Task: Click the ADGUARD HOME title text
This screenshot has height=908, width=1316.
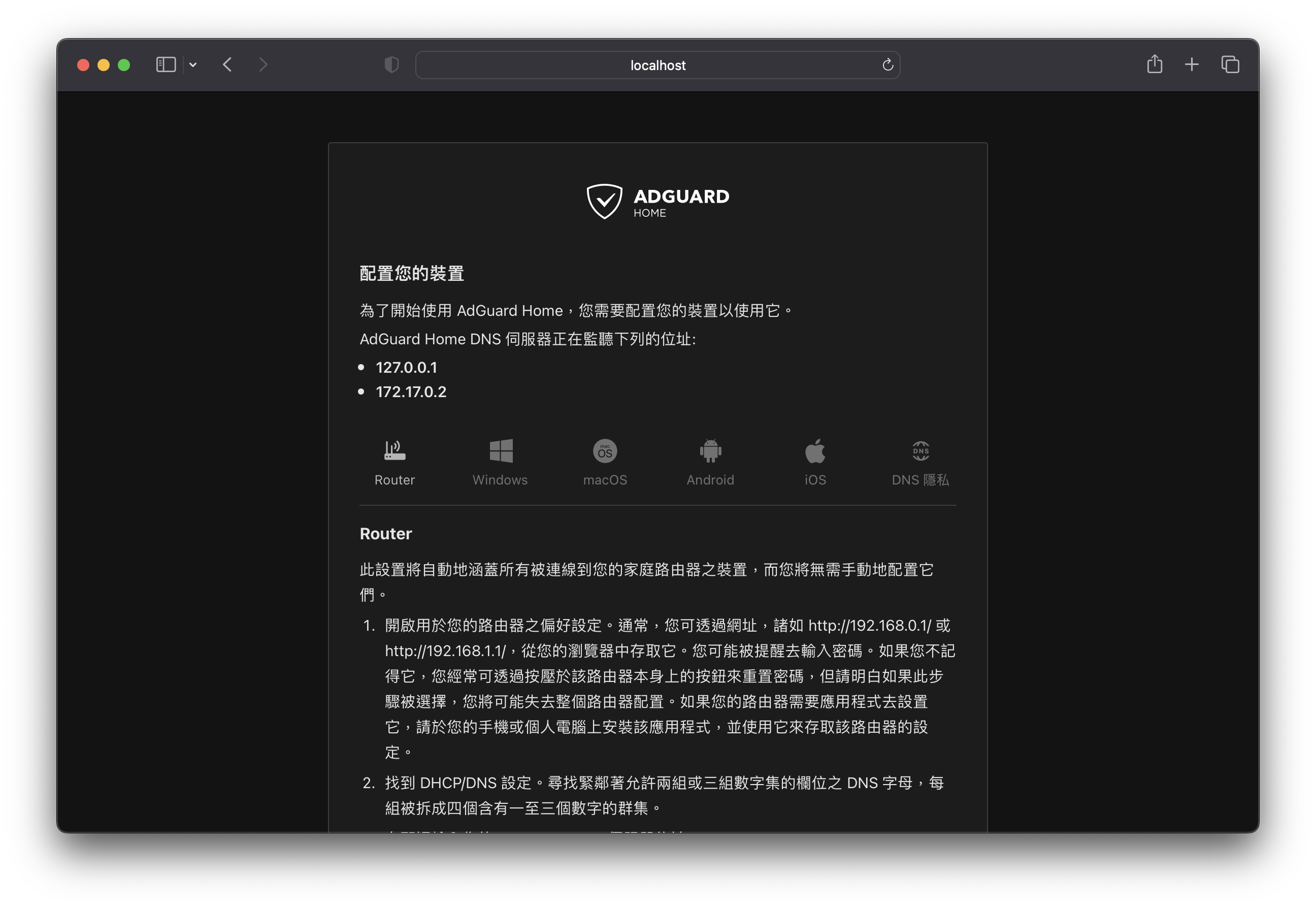Action: tap(681, 203)
